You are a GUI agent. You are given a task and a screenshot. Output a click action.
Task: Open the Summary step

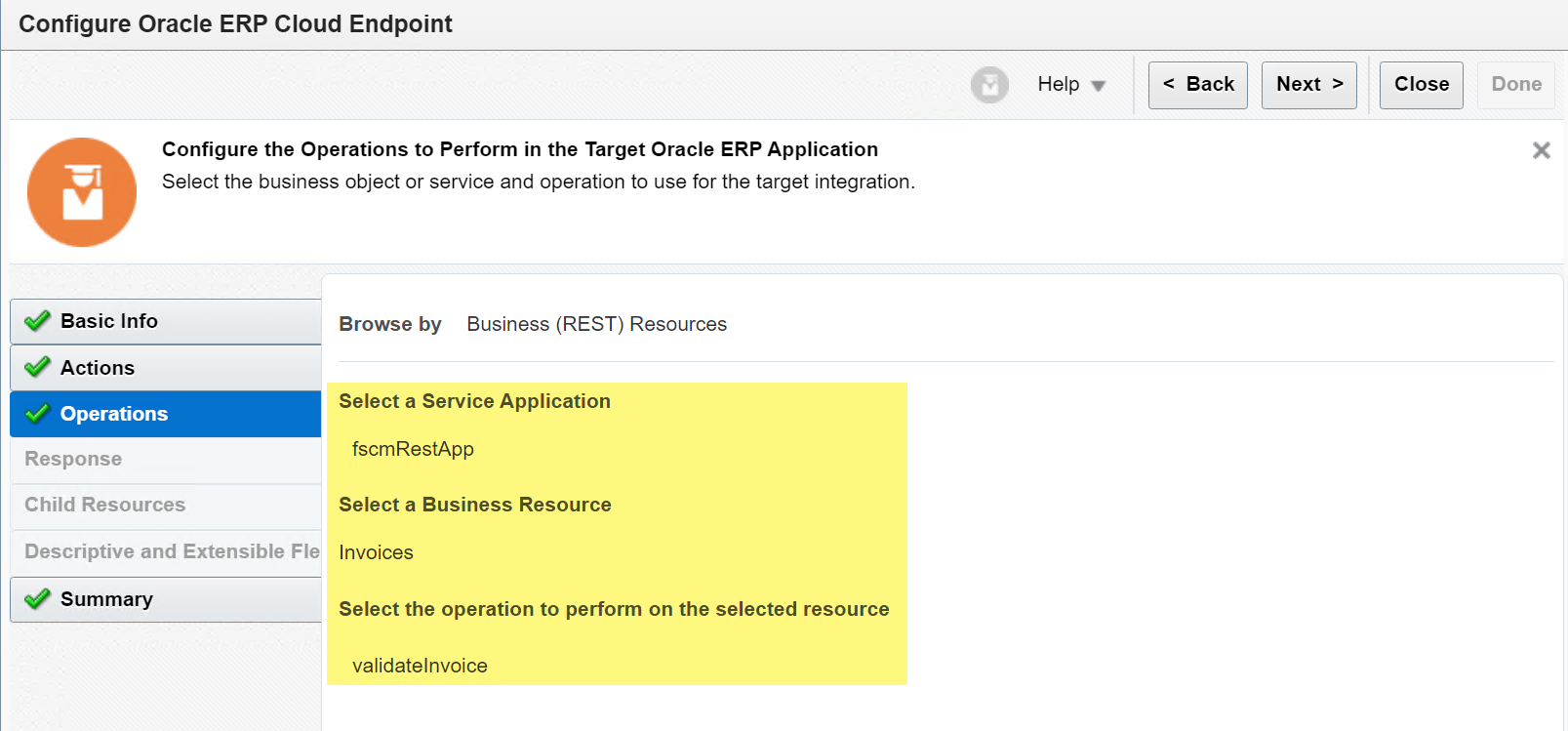166,599
